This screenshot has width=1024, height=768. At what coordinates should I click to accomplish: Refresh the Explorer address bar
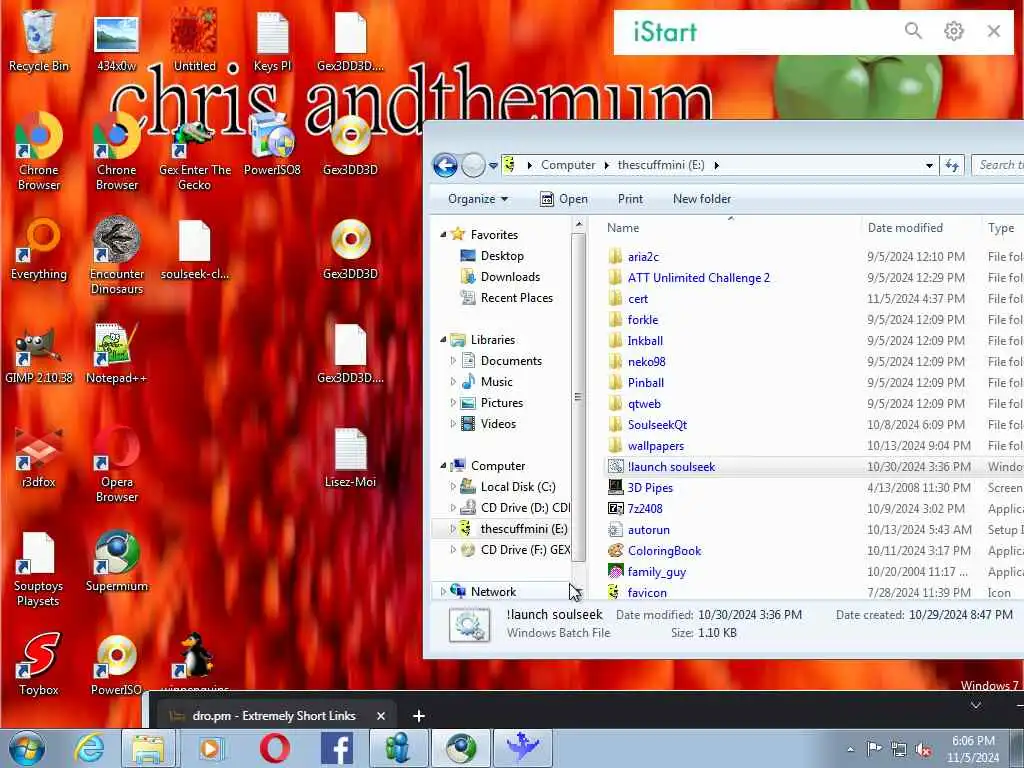click(x=952, y=165)
